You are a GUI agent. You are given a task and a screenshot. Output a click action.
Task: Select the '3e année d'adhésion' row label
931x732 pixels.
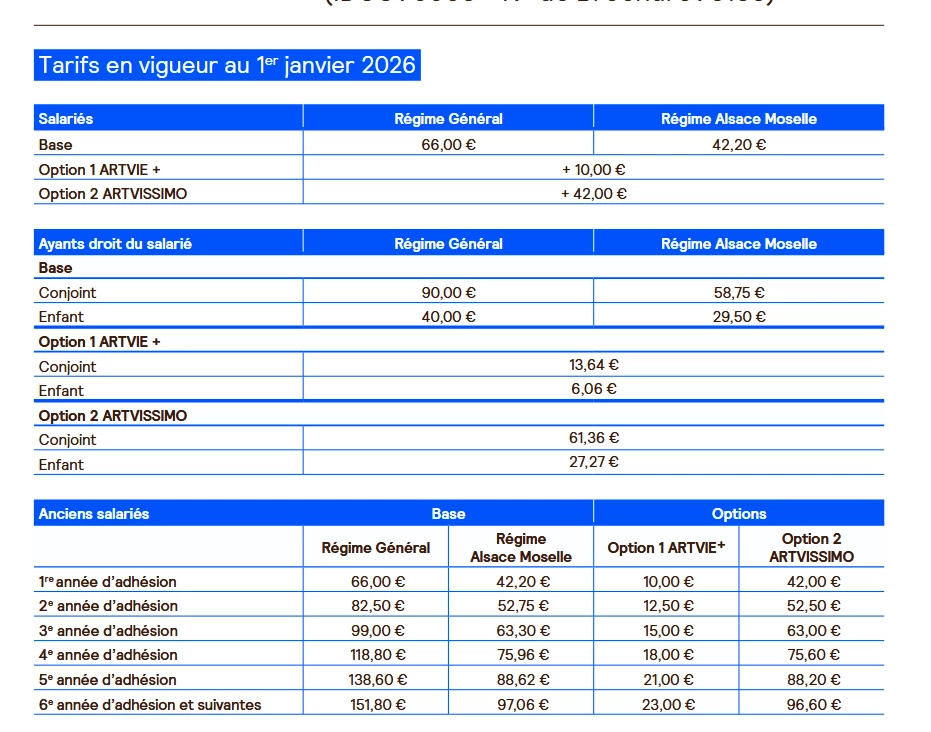tap(108, 631)
